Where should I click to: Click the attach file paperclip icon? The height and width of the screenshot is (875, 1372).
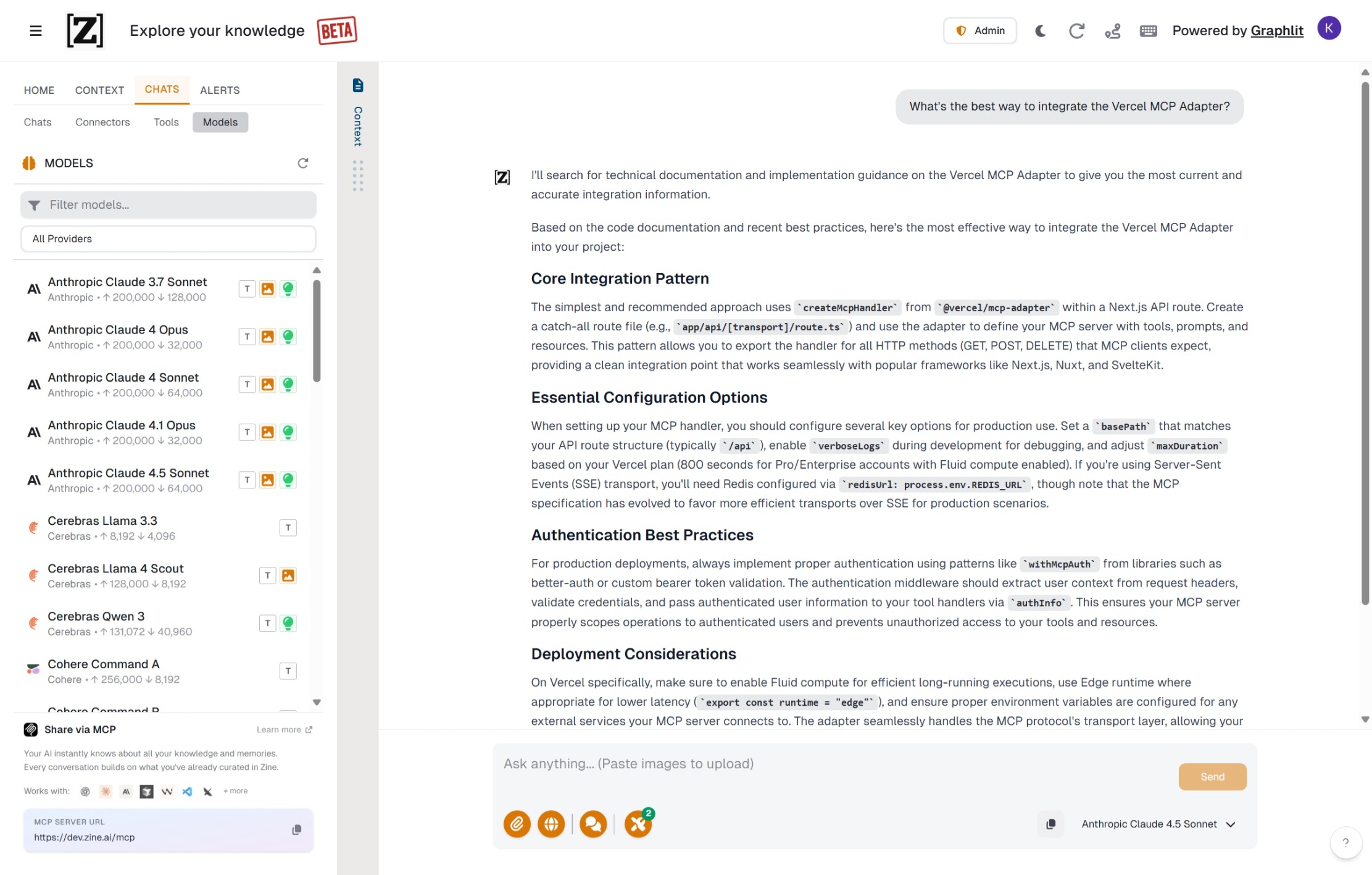[517, 824]
